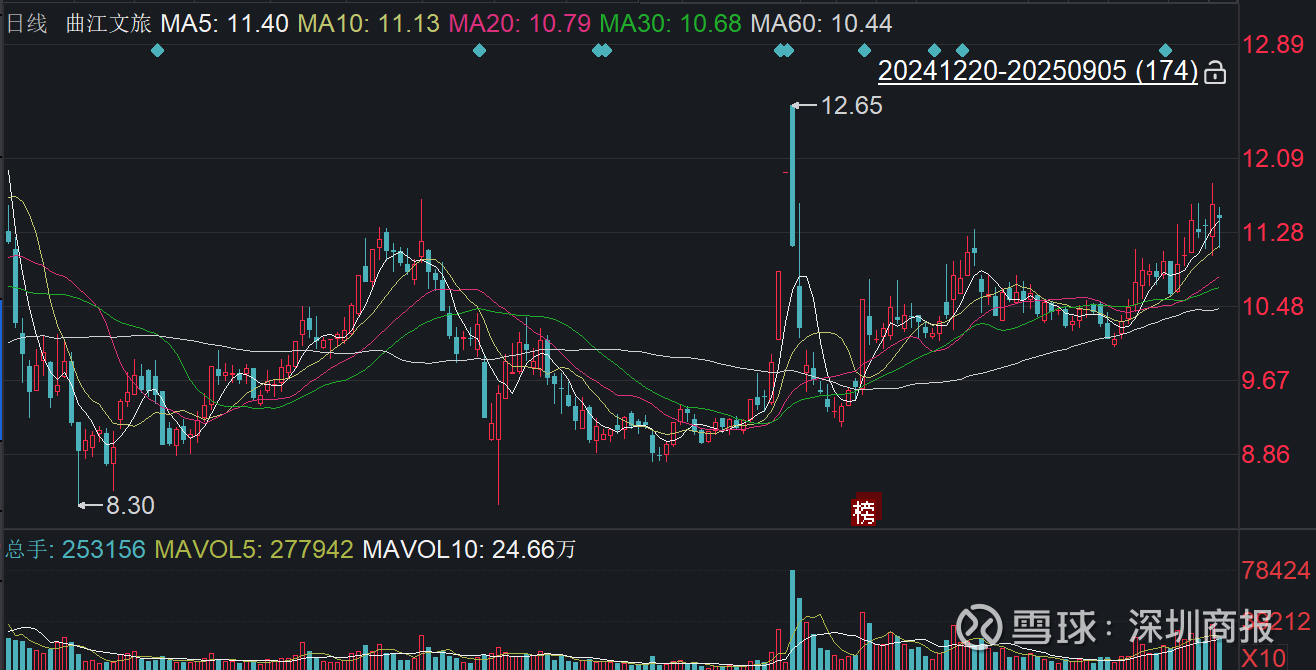The height and width of the screenshot is (670, 1316).
Task: Select the rightmost diamond event marker
Action: pos(1165,51)
